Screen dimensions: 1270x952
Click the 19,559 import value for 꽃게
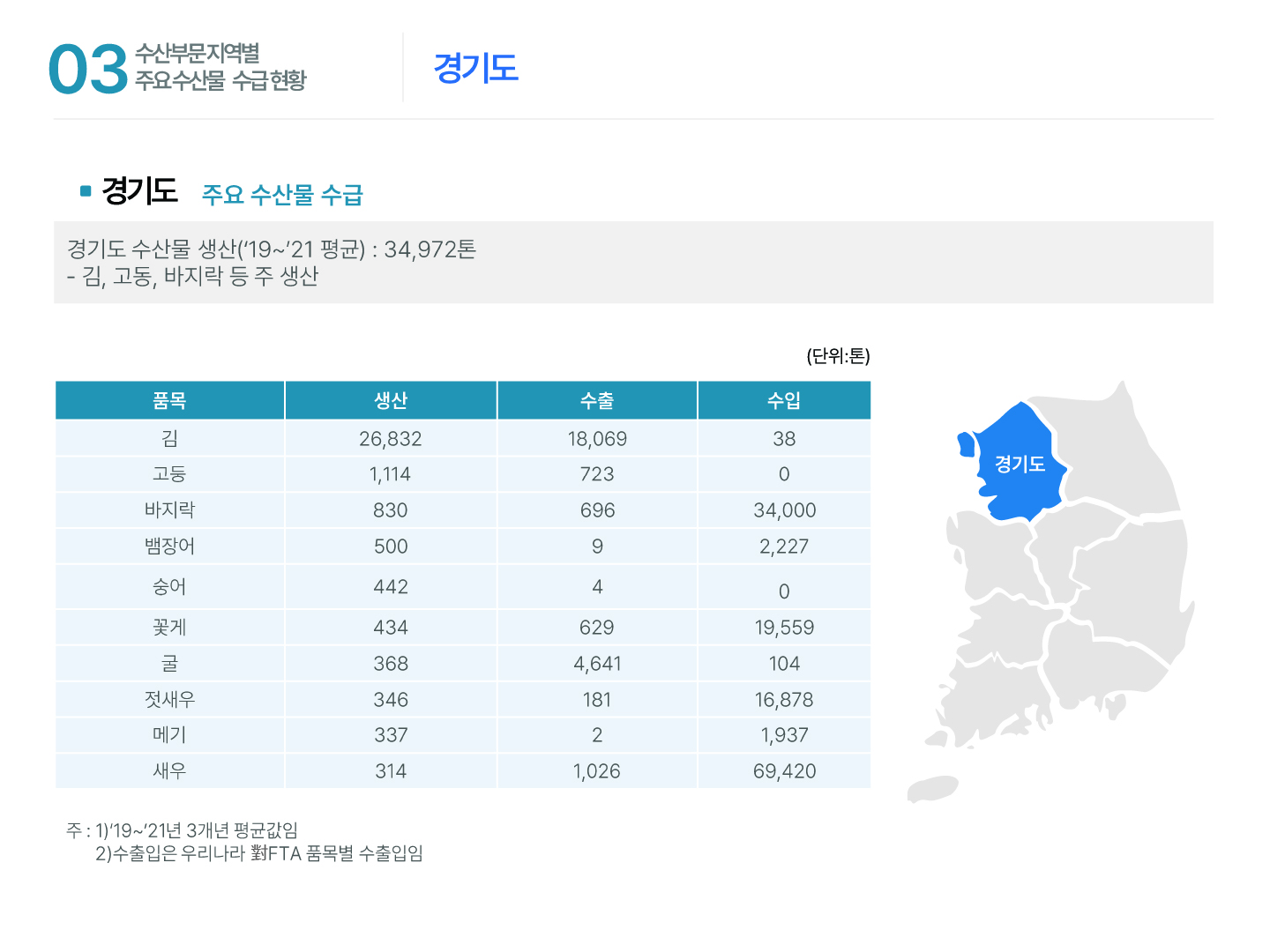[x=784, y=628]
